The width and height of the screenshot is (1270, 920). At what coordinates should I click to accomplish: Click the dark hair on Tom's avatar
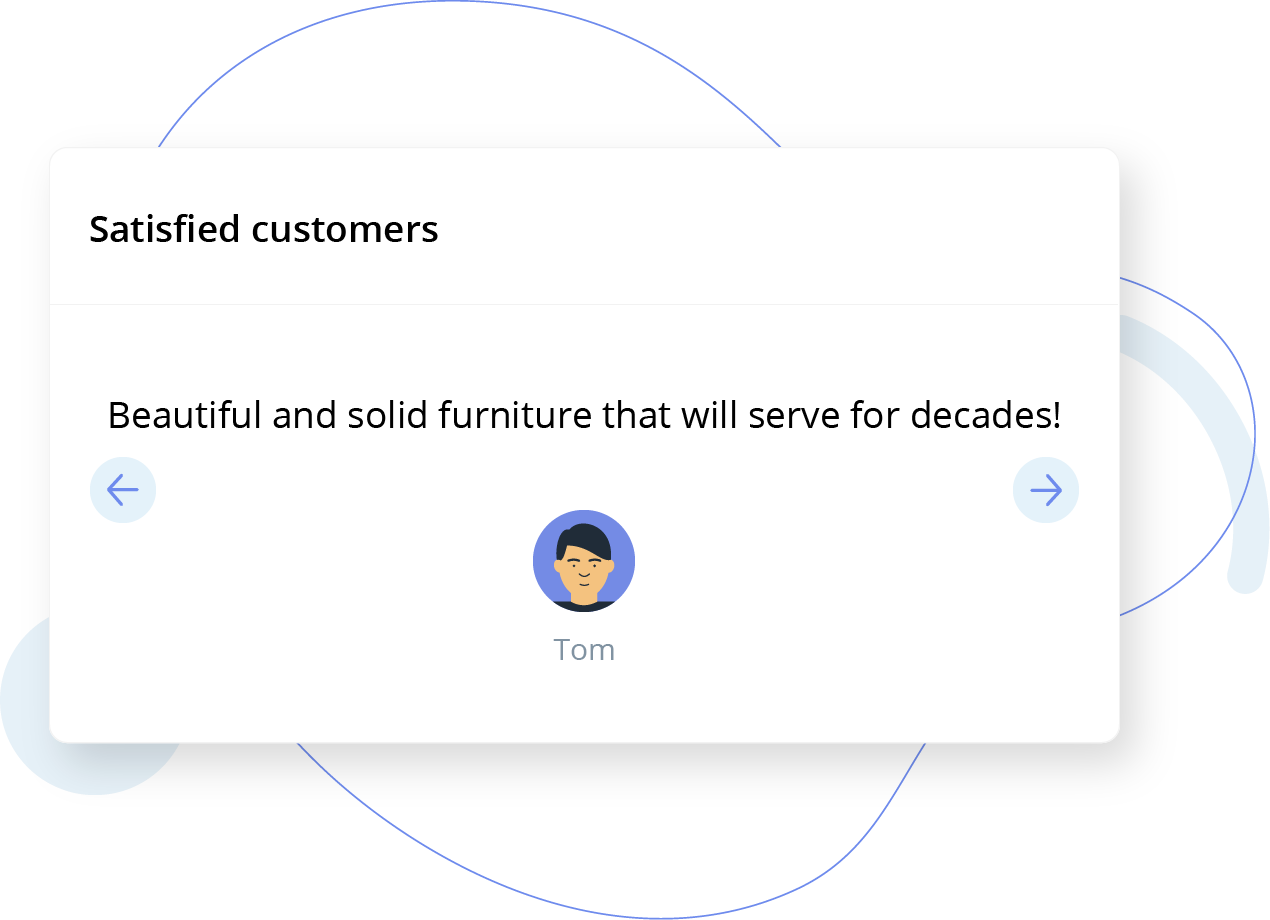point(585,535)
